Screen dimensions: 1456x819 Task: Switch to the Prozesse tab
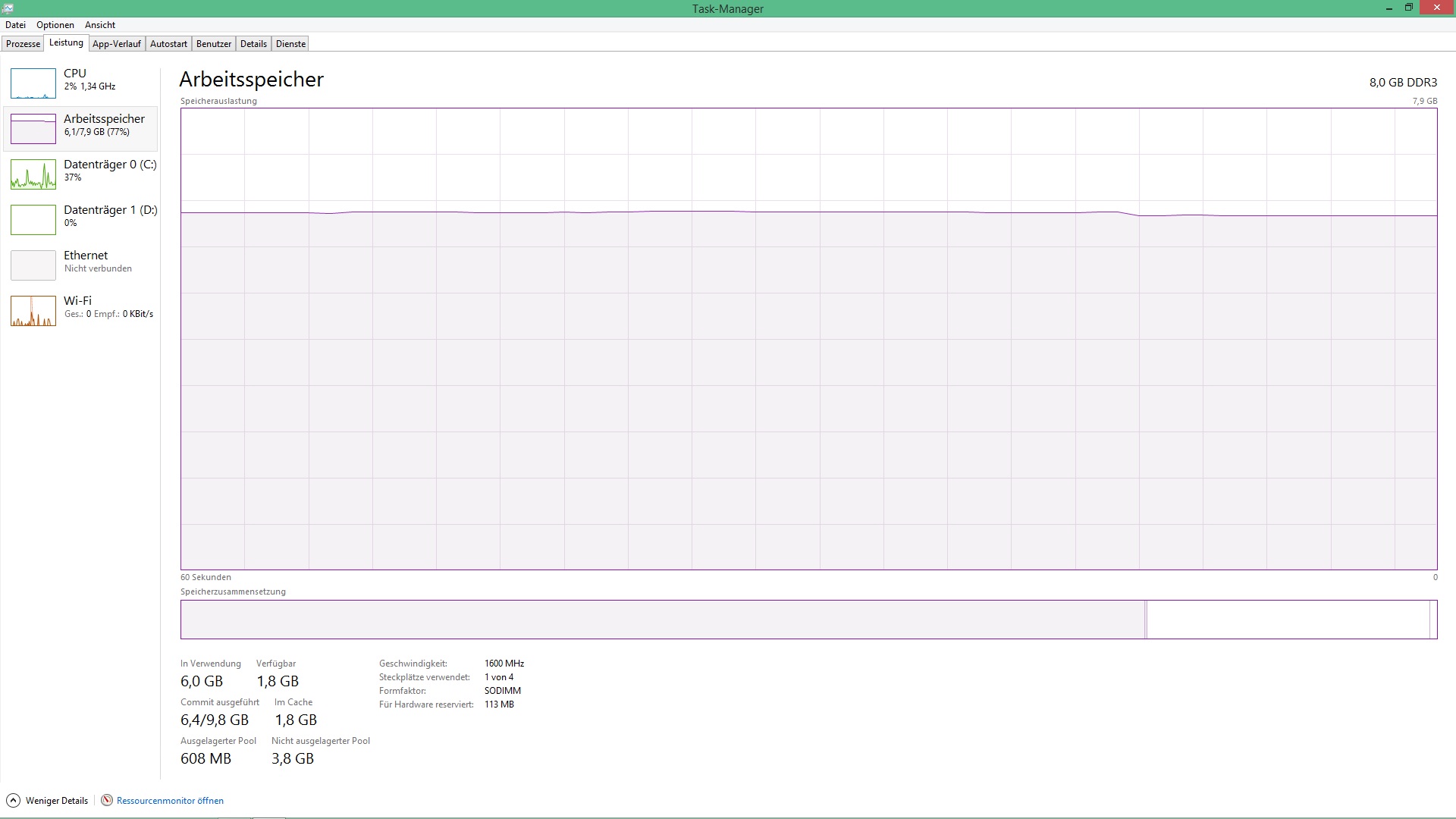click(23, 44)
